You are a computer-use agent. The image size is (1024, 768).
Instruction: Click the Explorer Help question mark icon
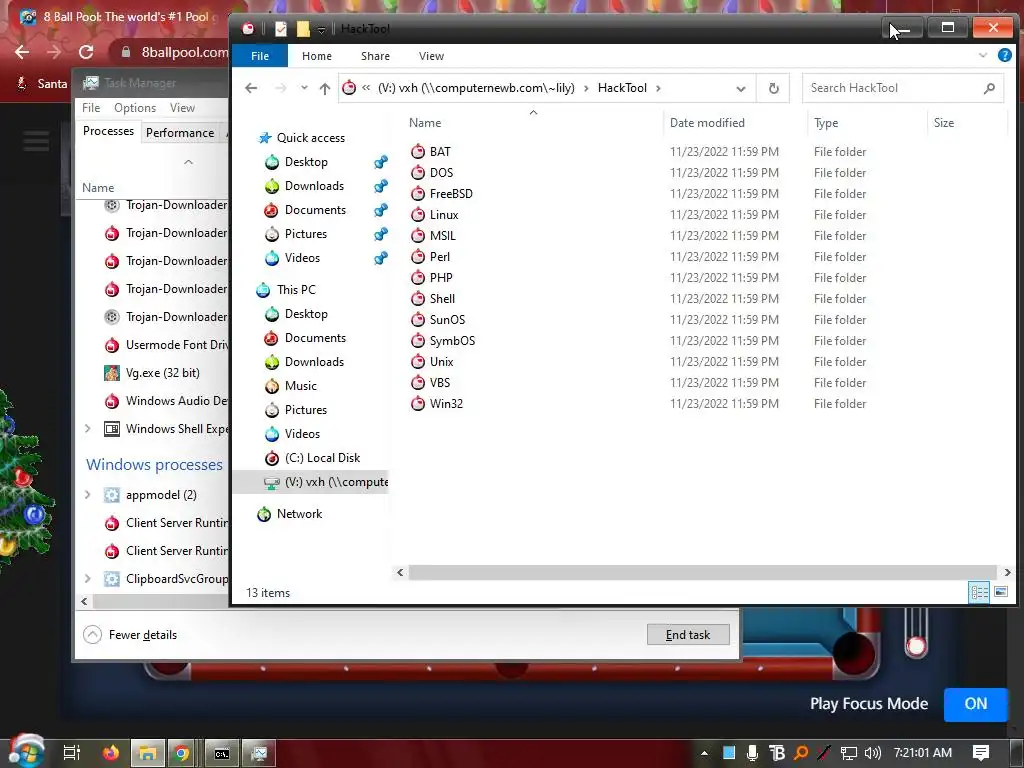1004,56
